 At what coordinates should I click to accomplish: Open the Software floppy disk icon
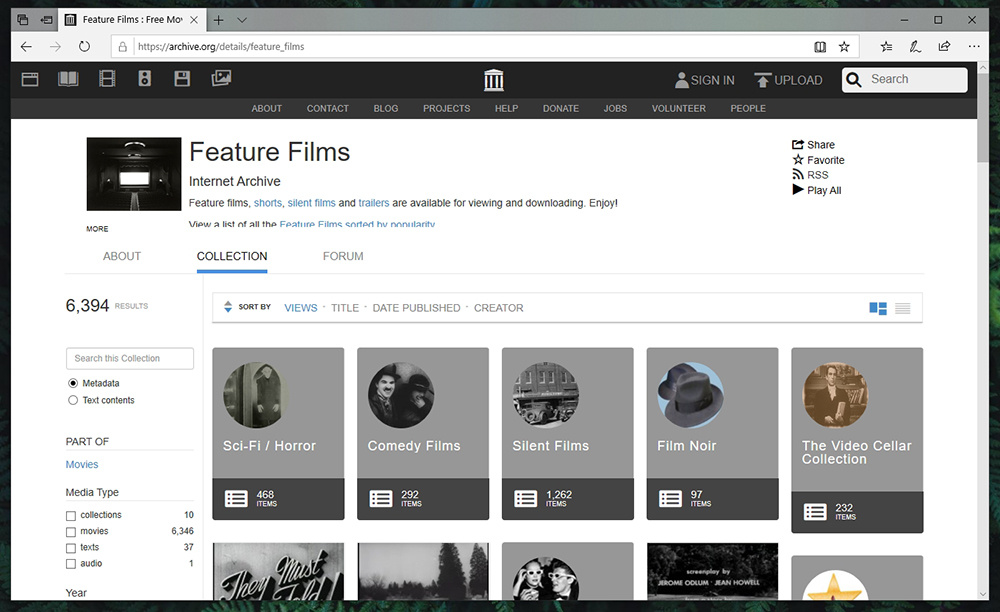coord(182,79)
